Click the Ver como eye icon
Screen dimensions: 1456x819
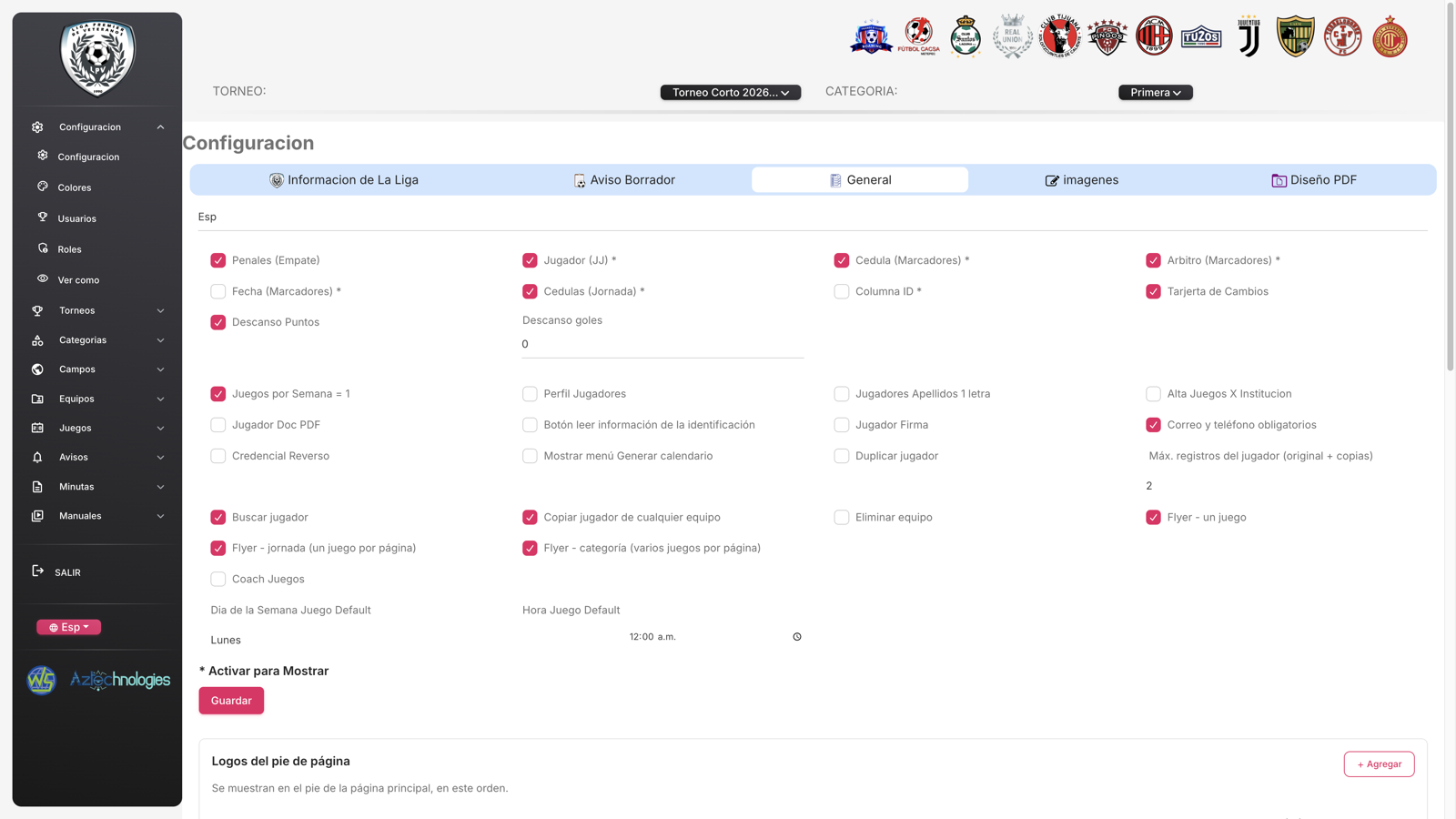[x=43, y=279]
